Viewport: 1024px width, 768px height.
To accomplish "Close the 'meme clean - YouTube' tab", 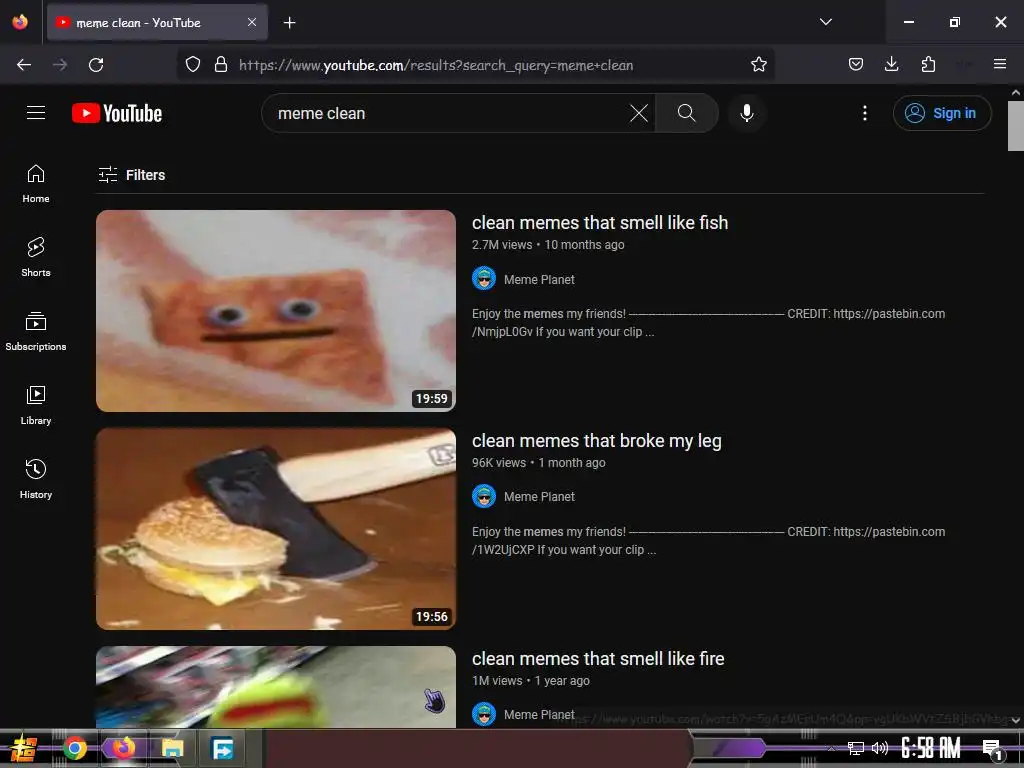I will click(x=252, y=22).
